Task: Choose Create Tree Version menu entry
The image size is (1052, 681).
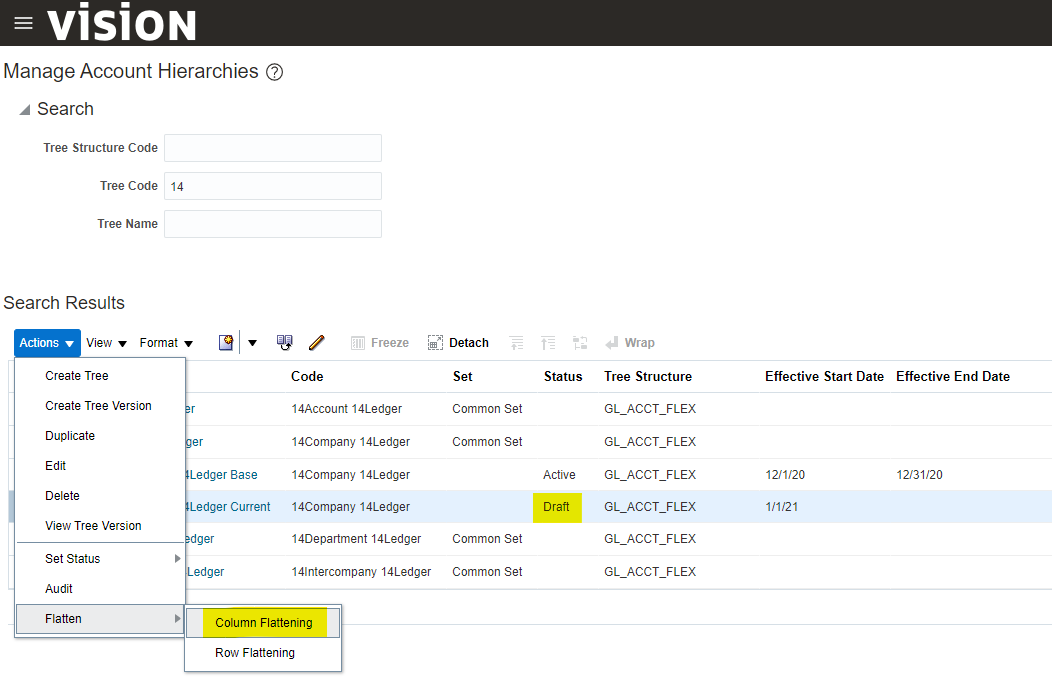Action: (x=98, y=406)
